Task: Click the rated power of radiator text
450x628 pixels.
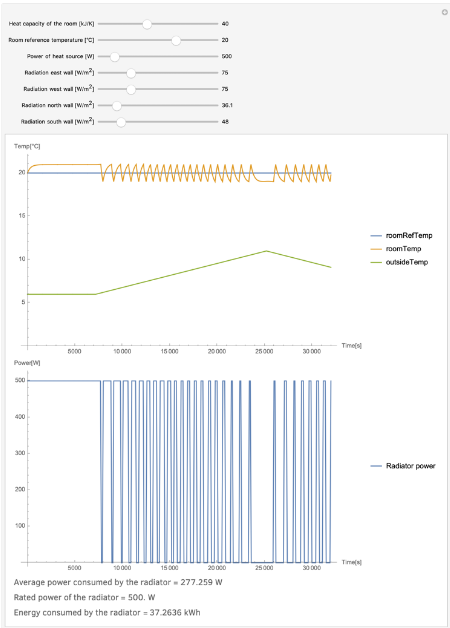Action: (x=84, y=597)
